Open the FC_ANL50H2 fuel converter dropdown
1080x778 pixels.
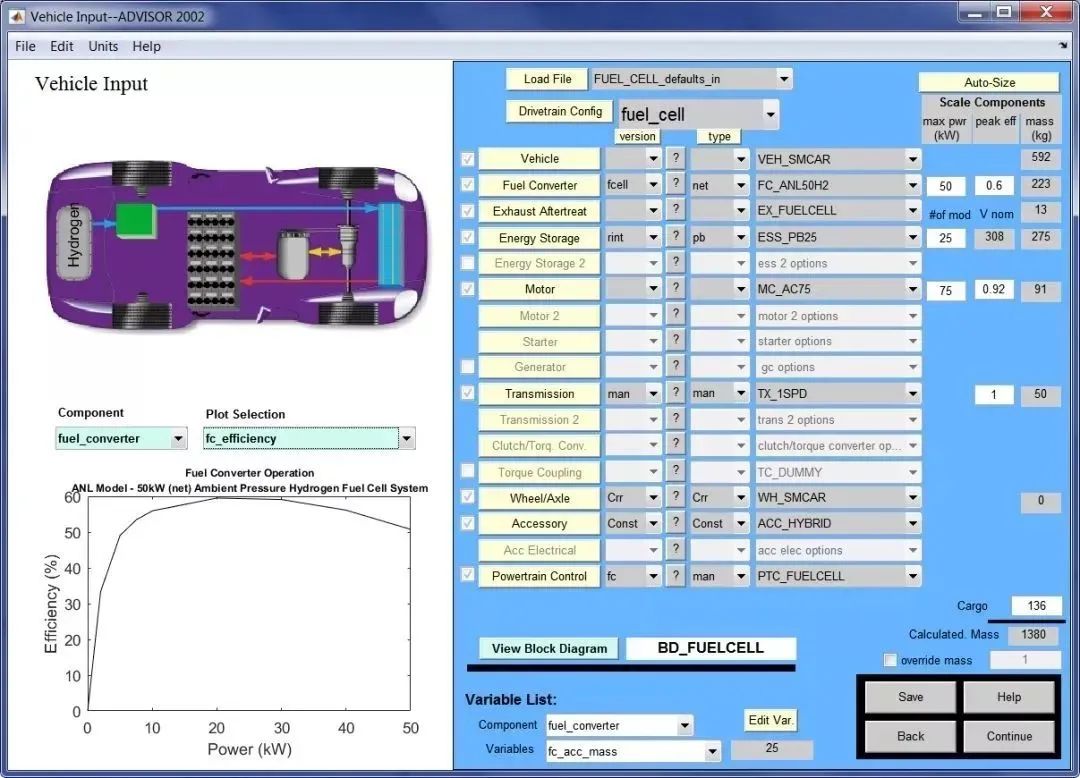coord(838,185)
